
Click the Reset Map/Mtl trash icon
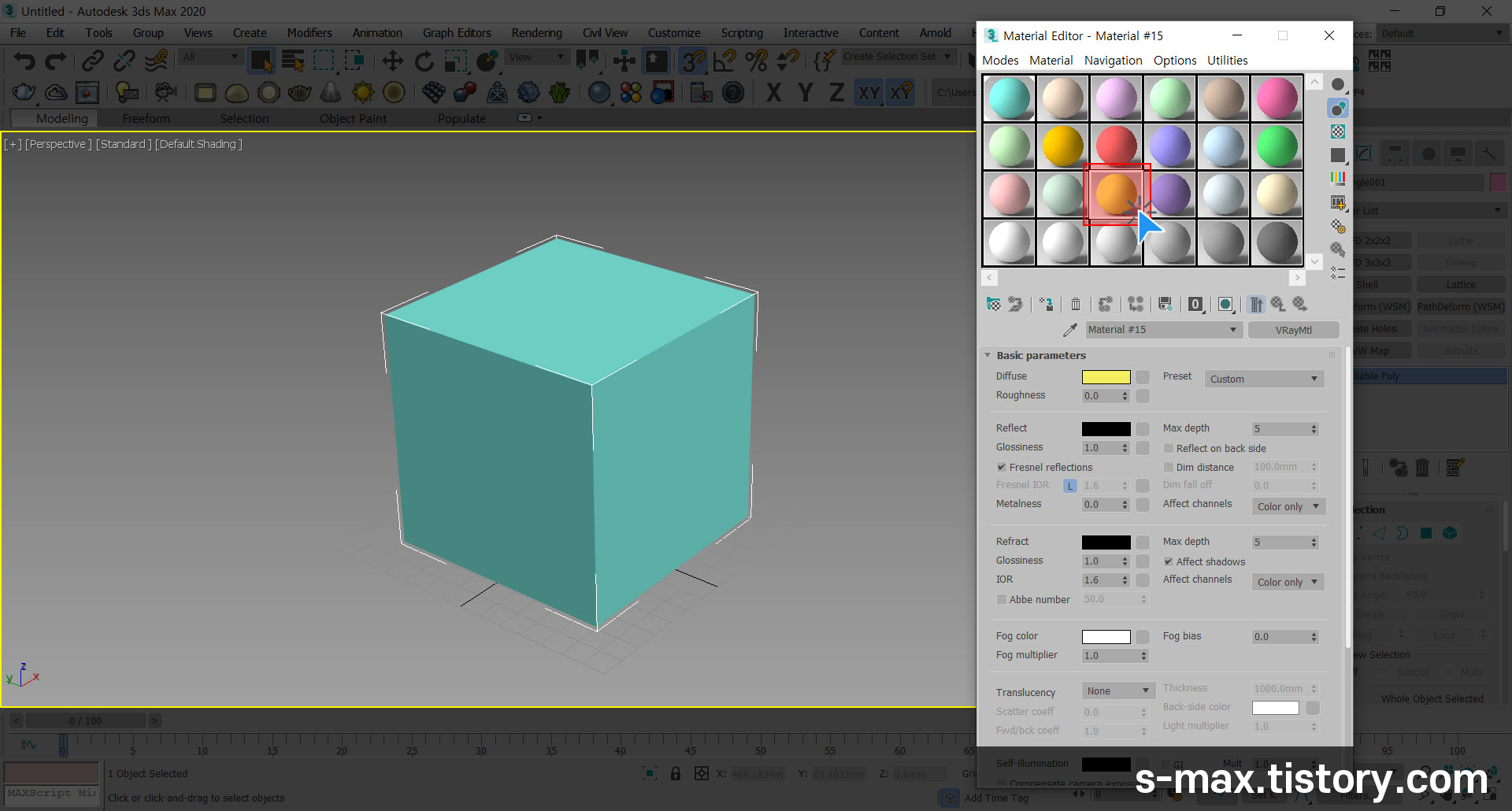tap(1076, 304)
